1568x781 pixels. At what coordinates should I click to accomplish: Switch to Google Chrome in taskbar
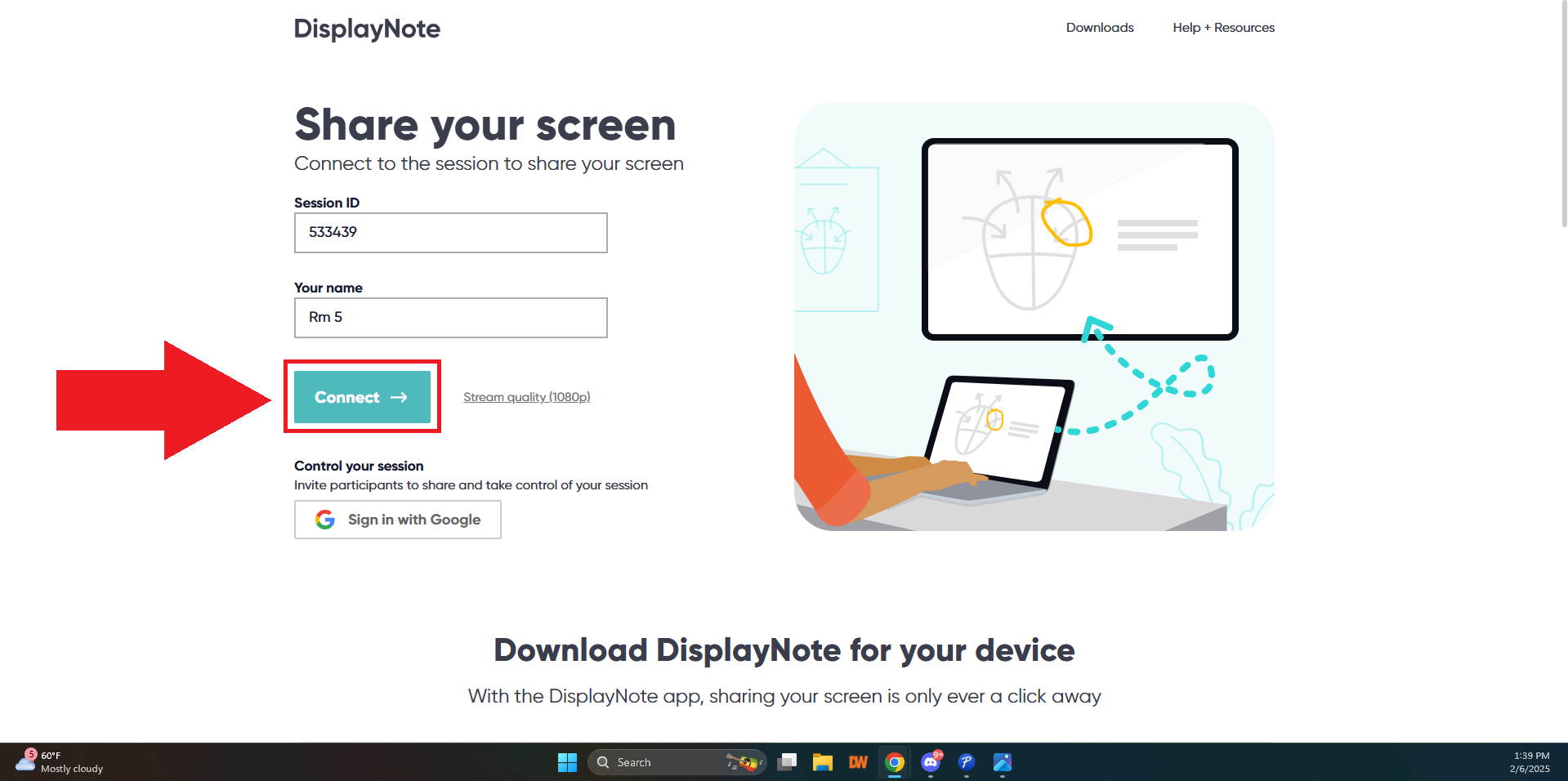point(895,762)
